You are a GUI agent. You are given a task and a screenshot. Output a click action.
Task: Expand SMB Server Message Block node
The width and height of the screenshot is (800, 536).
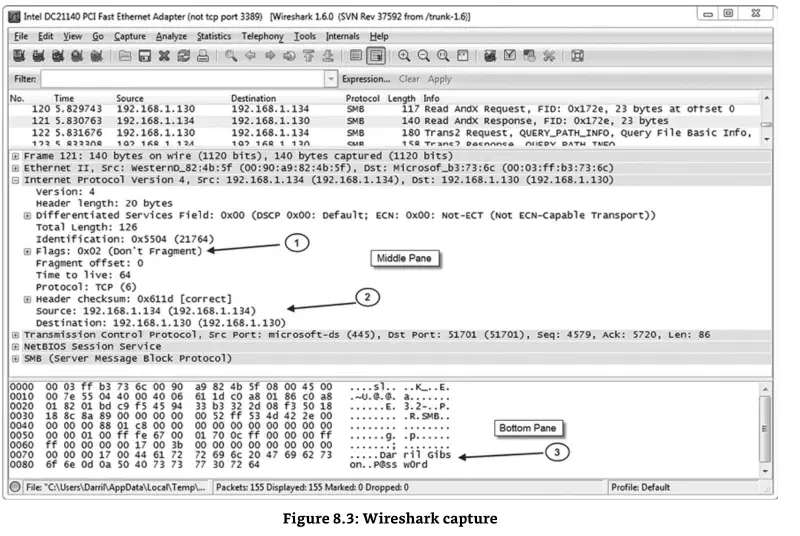[x=15, y=359]
